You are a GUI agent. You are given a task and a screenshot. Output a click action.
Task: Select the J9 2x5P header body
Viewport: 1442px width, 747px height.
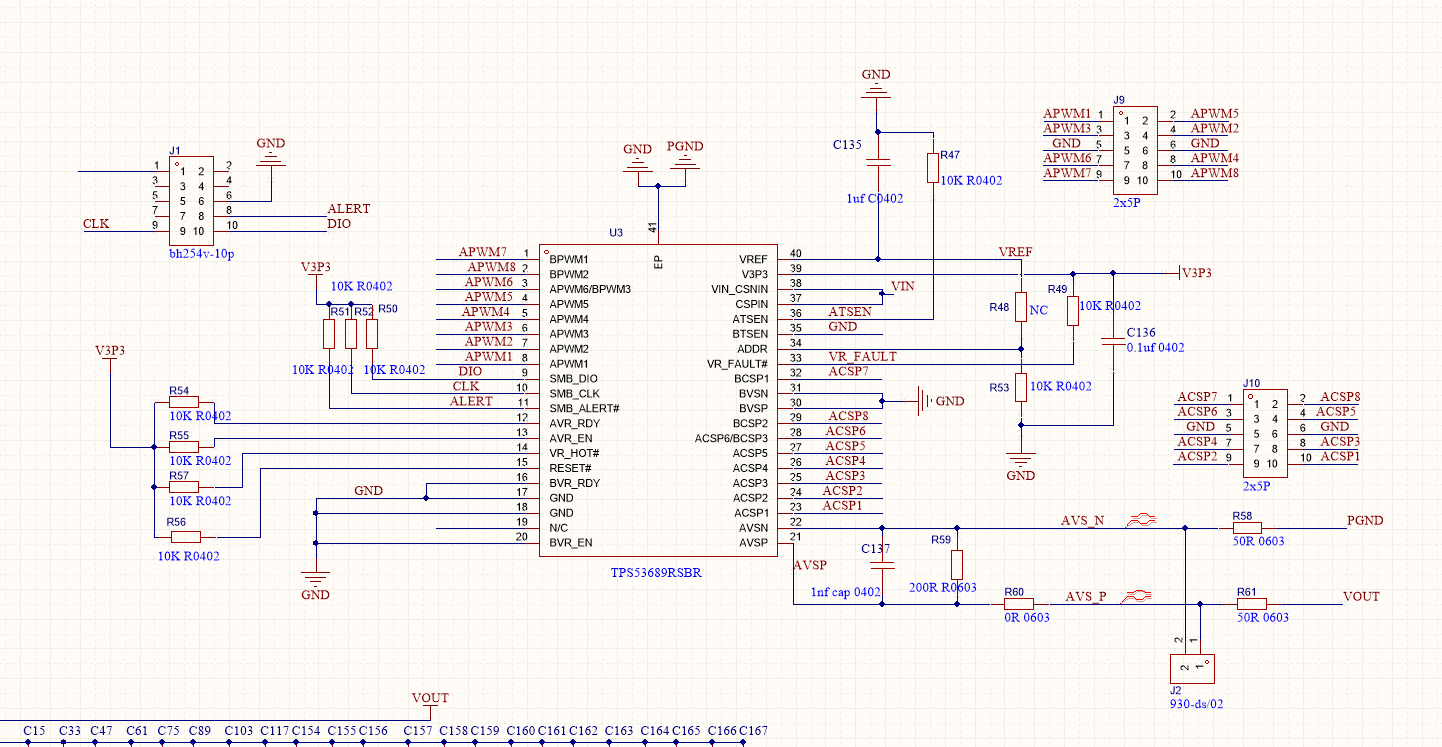pyautogui.click(x=1135, y=151)
